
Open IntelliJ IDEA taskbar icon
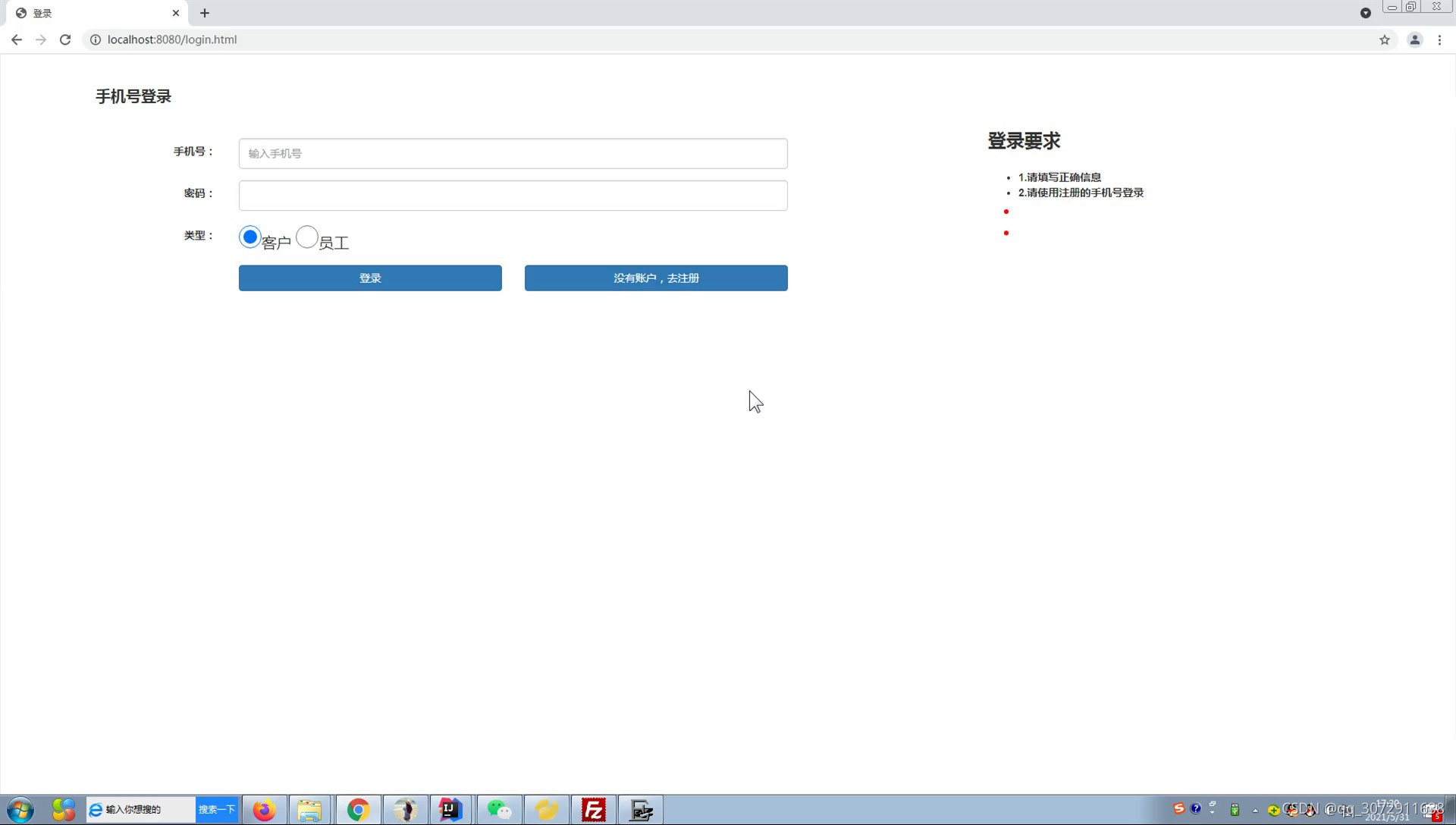point(450,810)
